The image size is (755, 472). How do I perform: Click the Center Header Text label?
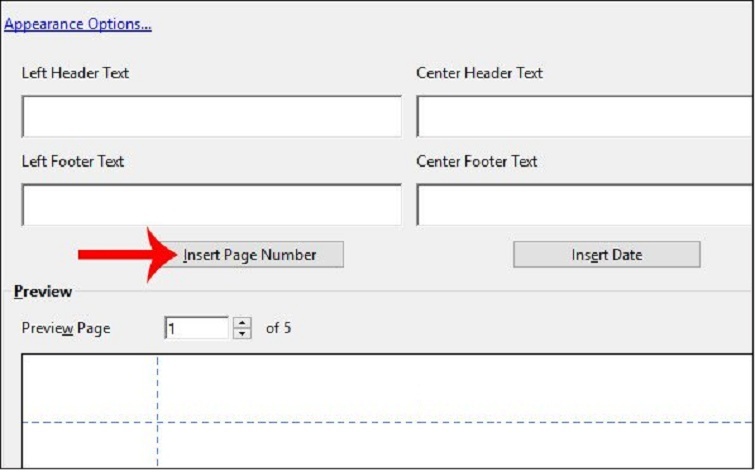[x=479, y=73]
